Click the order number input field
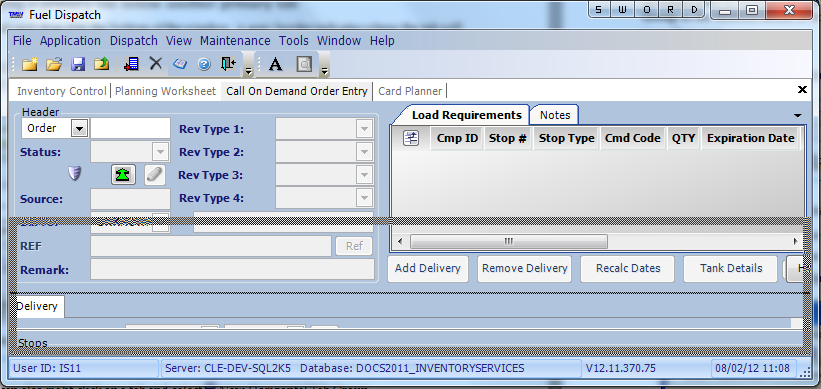Viewport: 821px width, 389px height. click(130, 128)
